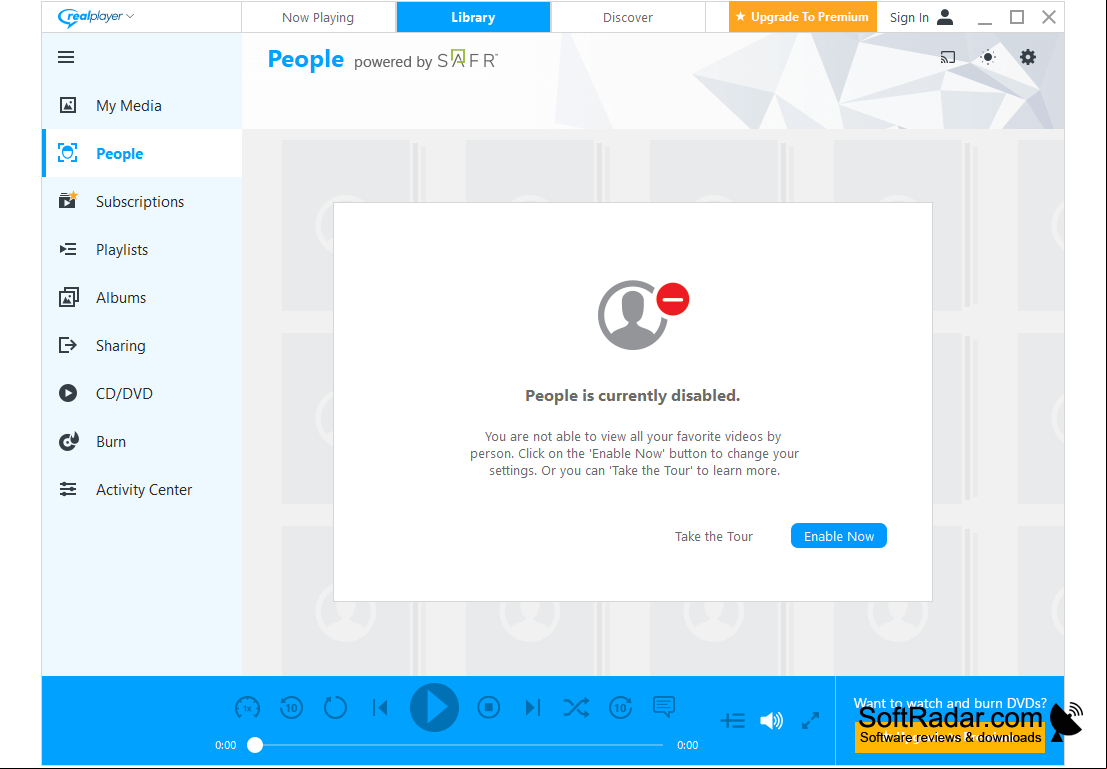Image resolution: width=1107 pixels, height=769 pixels.
Task: Click the Sharing arrow icon
Action: (68, 345)
